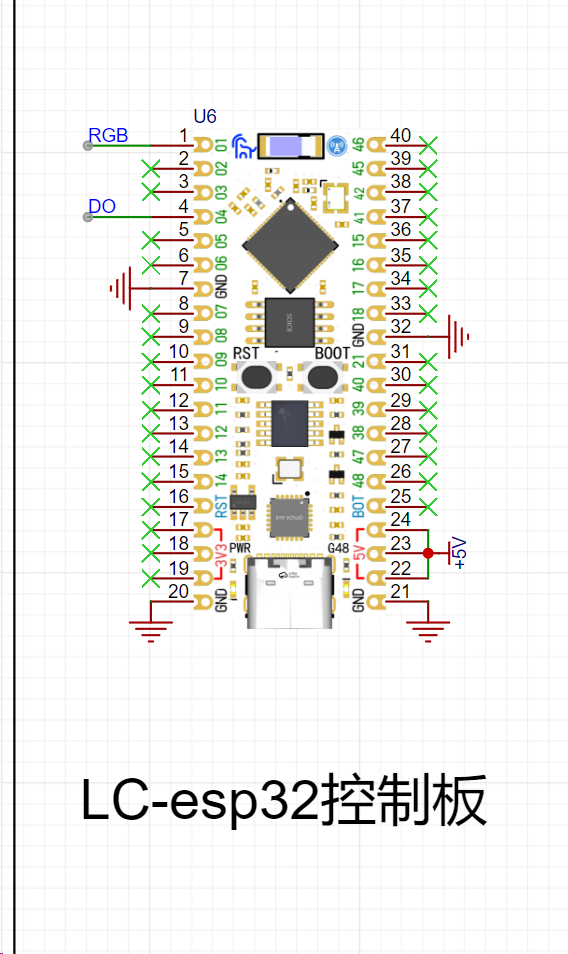Click the red junction dot near pin 23

click(x=428, y=553)
